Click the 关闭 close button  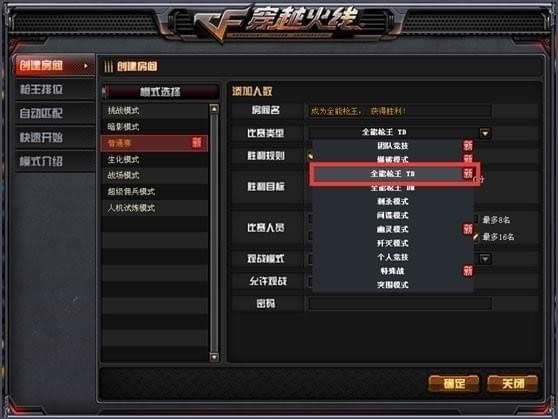pyautogui.click(x=512, y=383)
